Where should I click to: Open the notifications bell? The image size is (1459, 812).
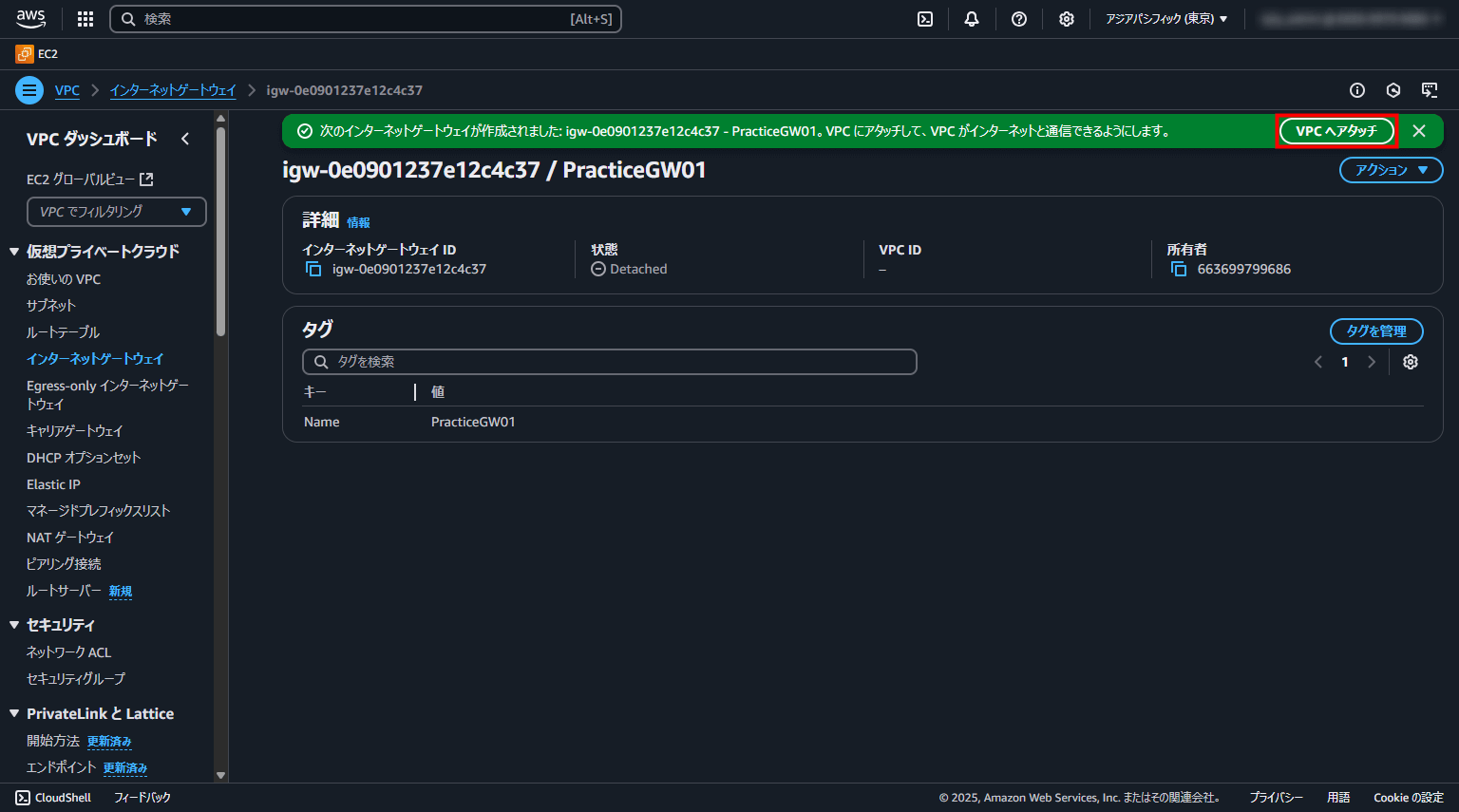click(x=972, y=19)
